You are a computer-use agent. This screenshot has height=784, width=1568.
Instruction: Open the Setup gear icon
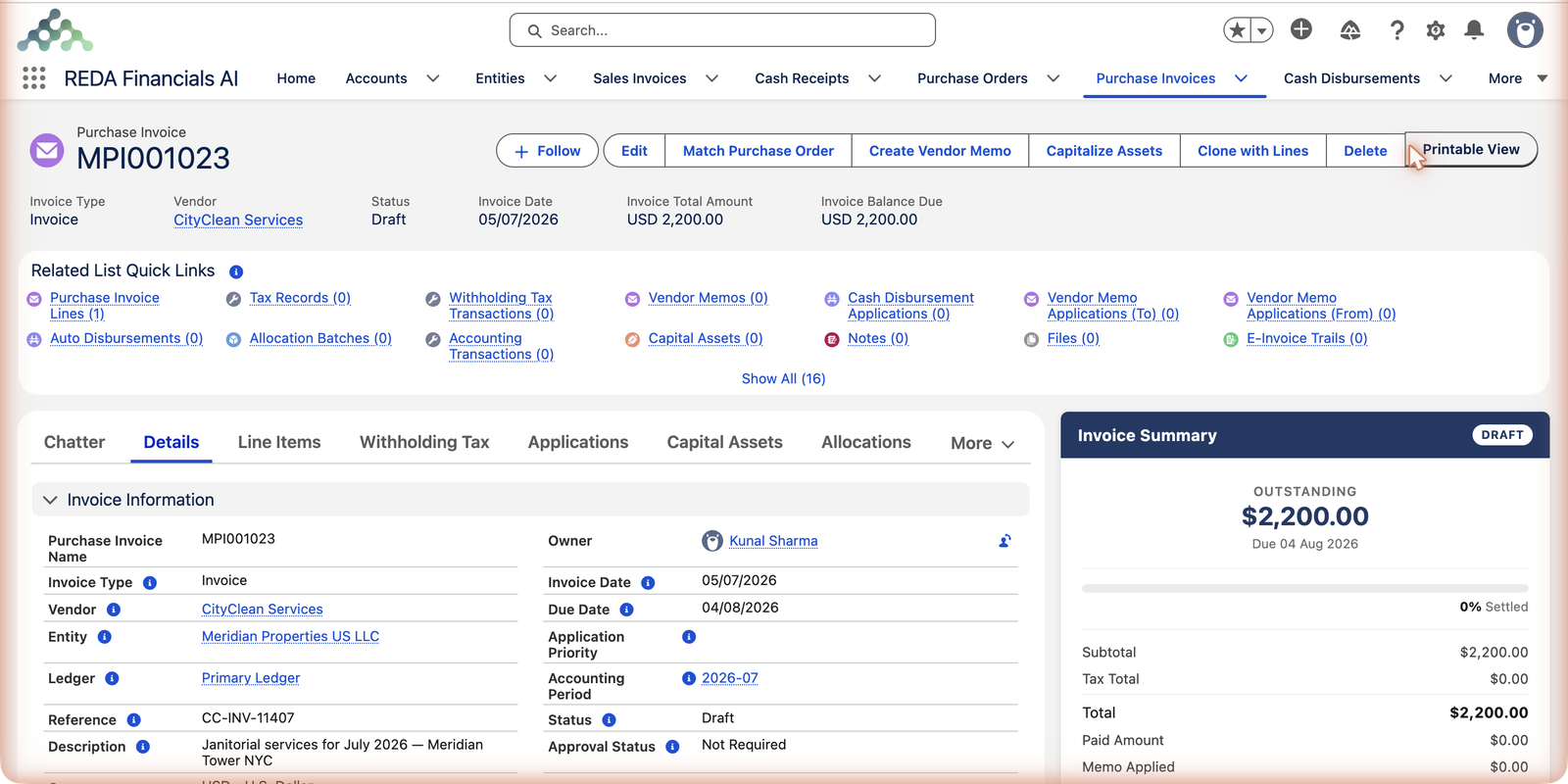[x=1436, y=30]
